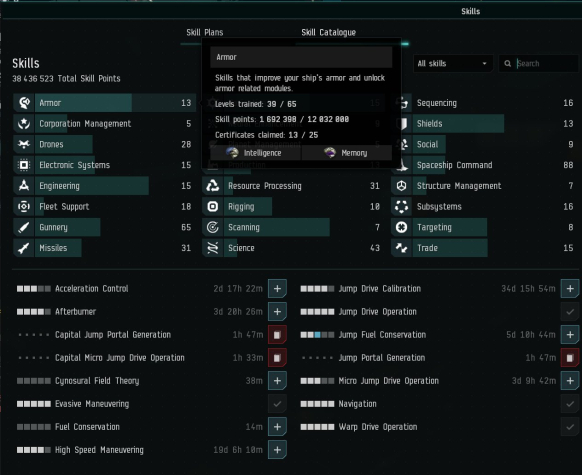Image resolution: width=582 pixels, height=475 pixels.
Task: Click the Subsystems group icon
Action: point(401,207)
